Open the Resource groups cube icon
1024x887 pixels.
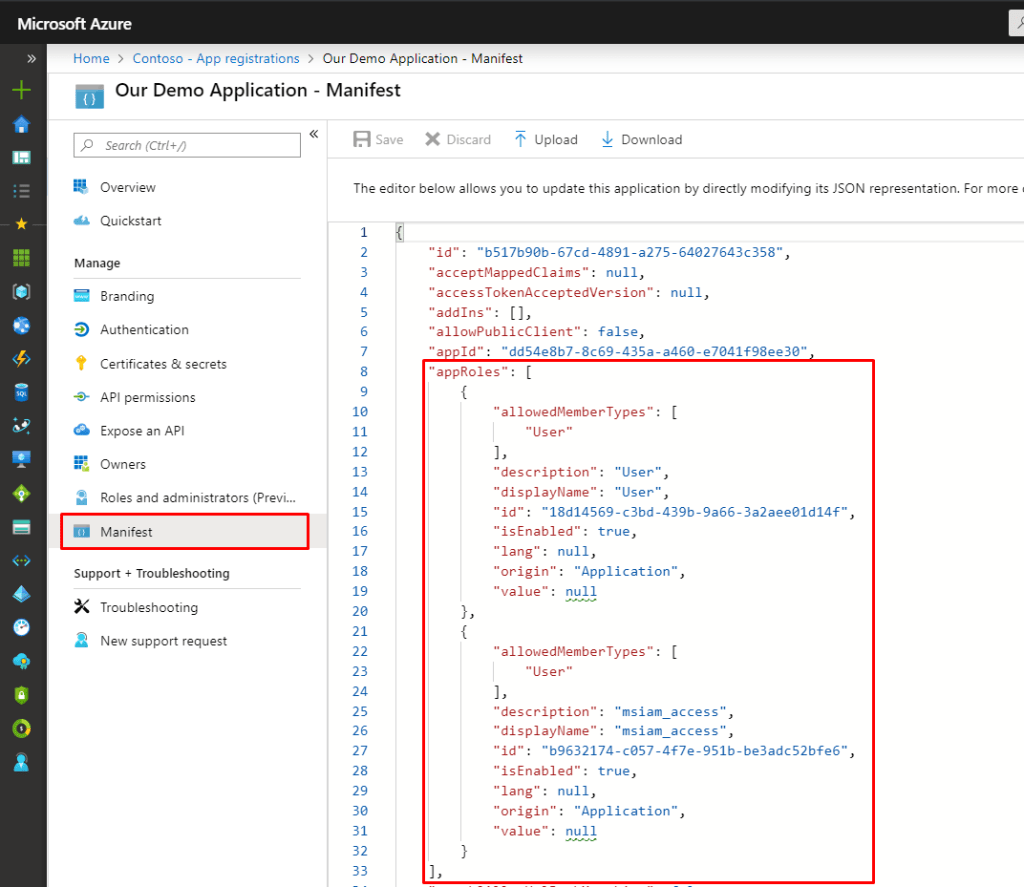[22, 291]
